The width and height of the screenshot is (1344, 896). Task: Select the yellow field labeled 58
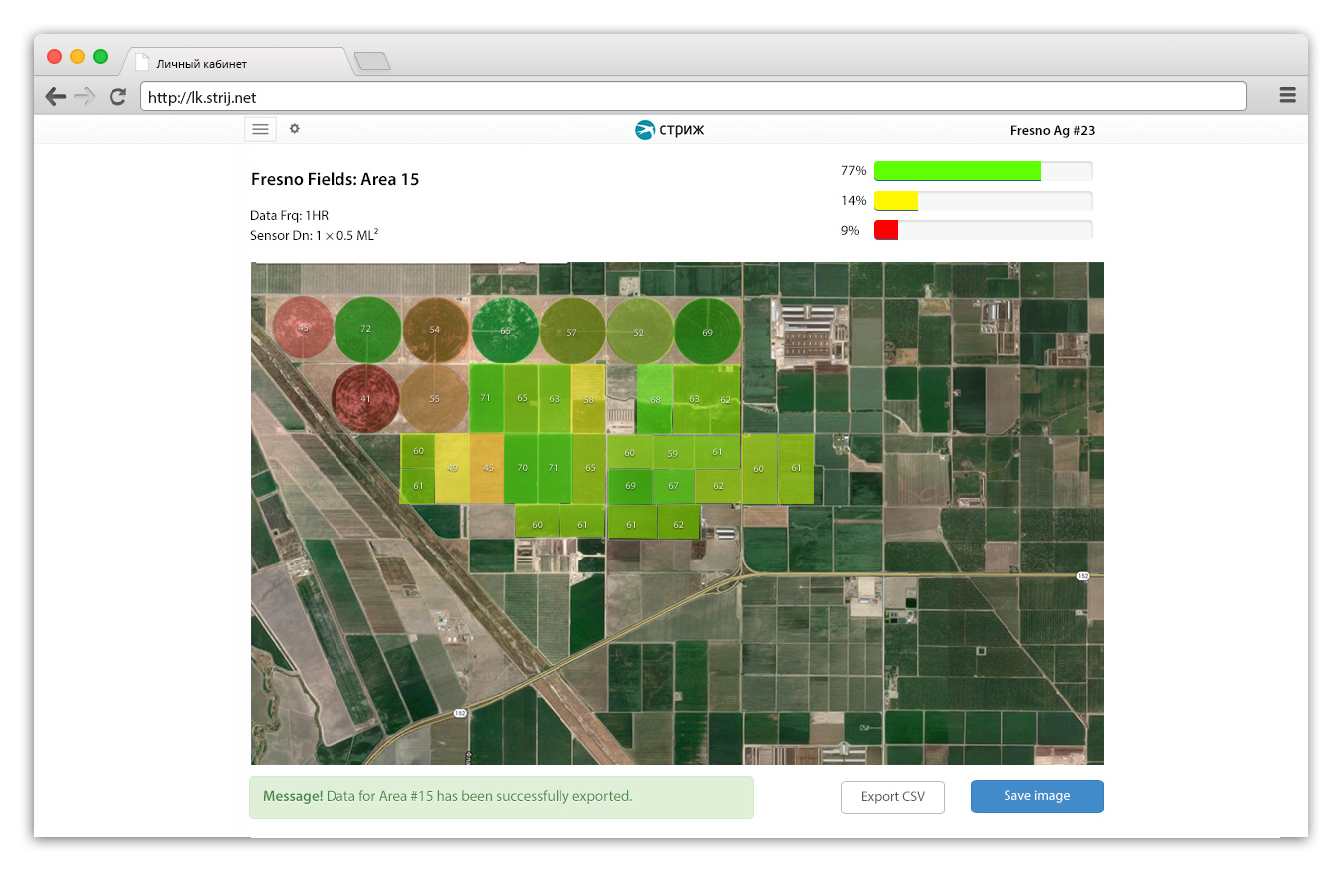click(588, 398)
